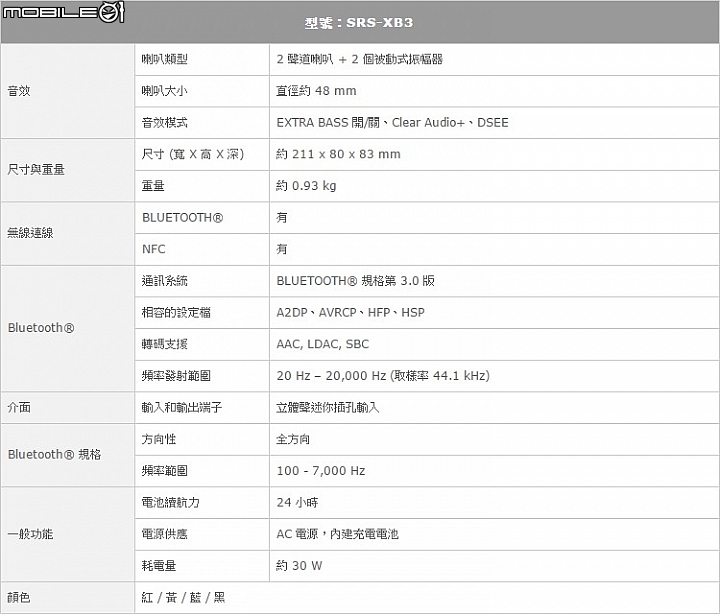Click the 方向性 label
The height and width of the screenshot is (614, 720).
(159, 439)
